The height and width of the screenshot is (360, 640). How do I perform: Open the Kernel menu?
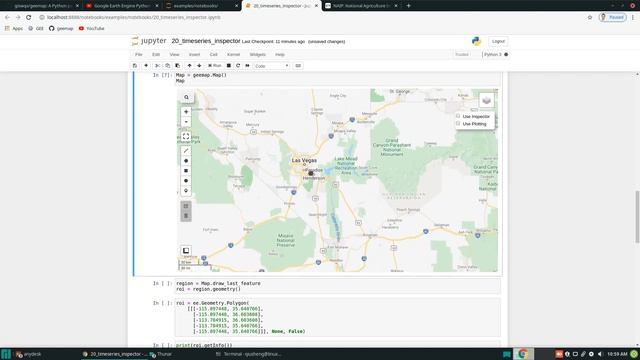tap(233, 54)
